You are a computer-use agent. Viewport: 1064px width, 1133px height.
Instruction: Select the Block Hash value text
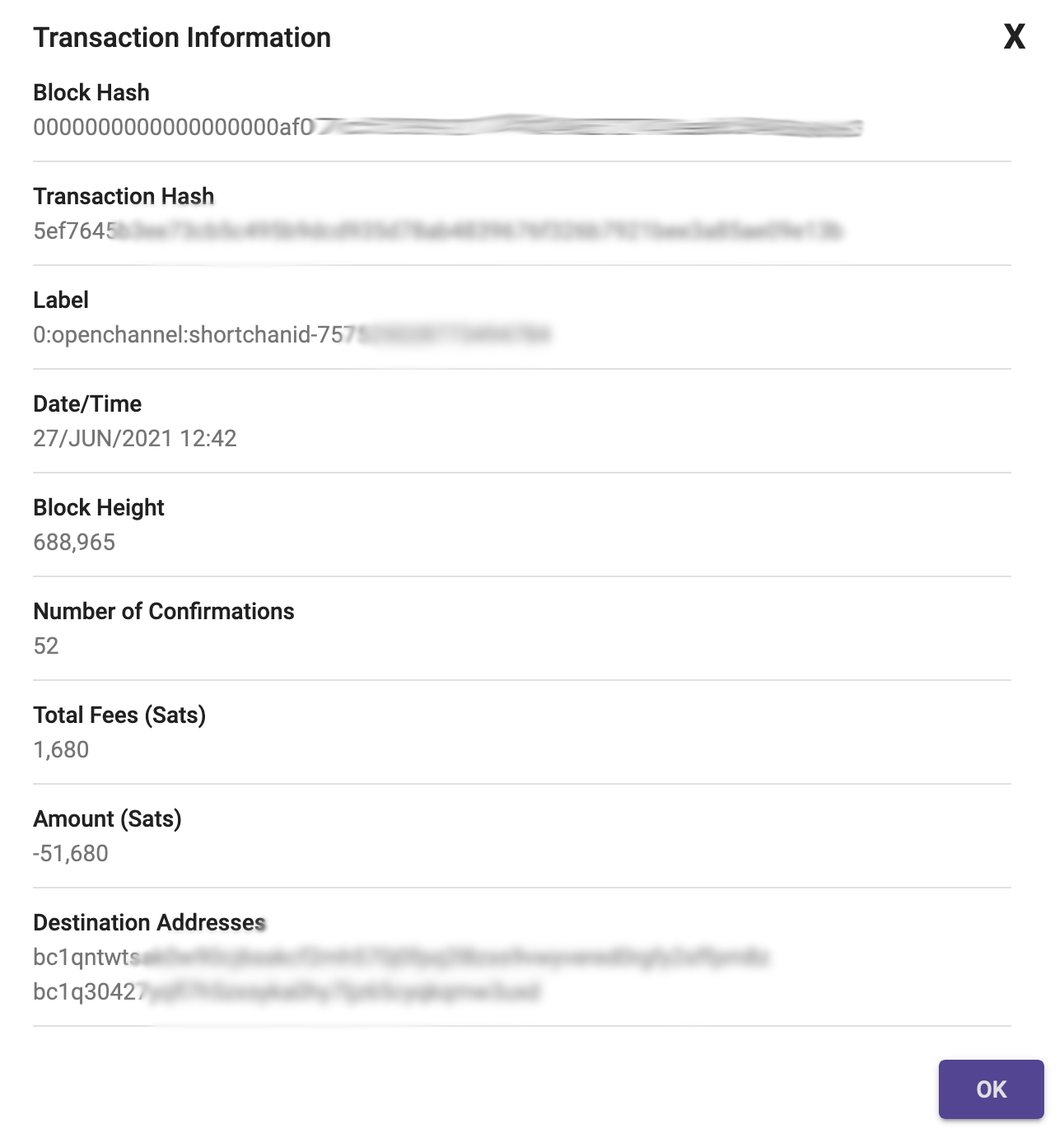tap(448, 127)
